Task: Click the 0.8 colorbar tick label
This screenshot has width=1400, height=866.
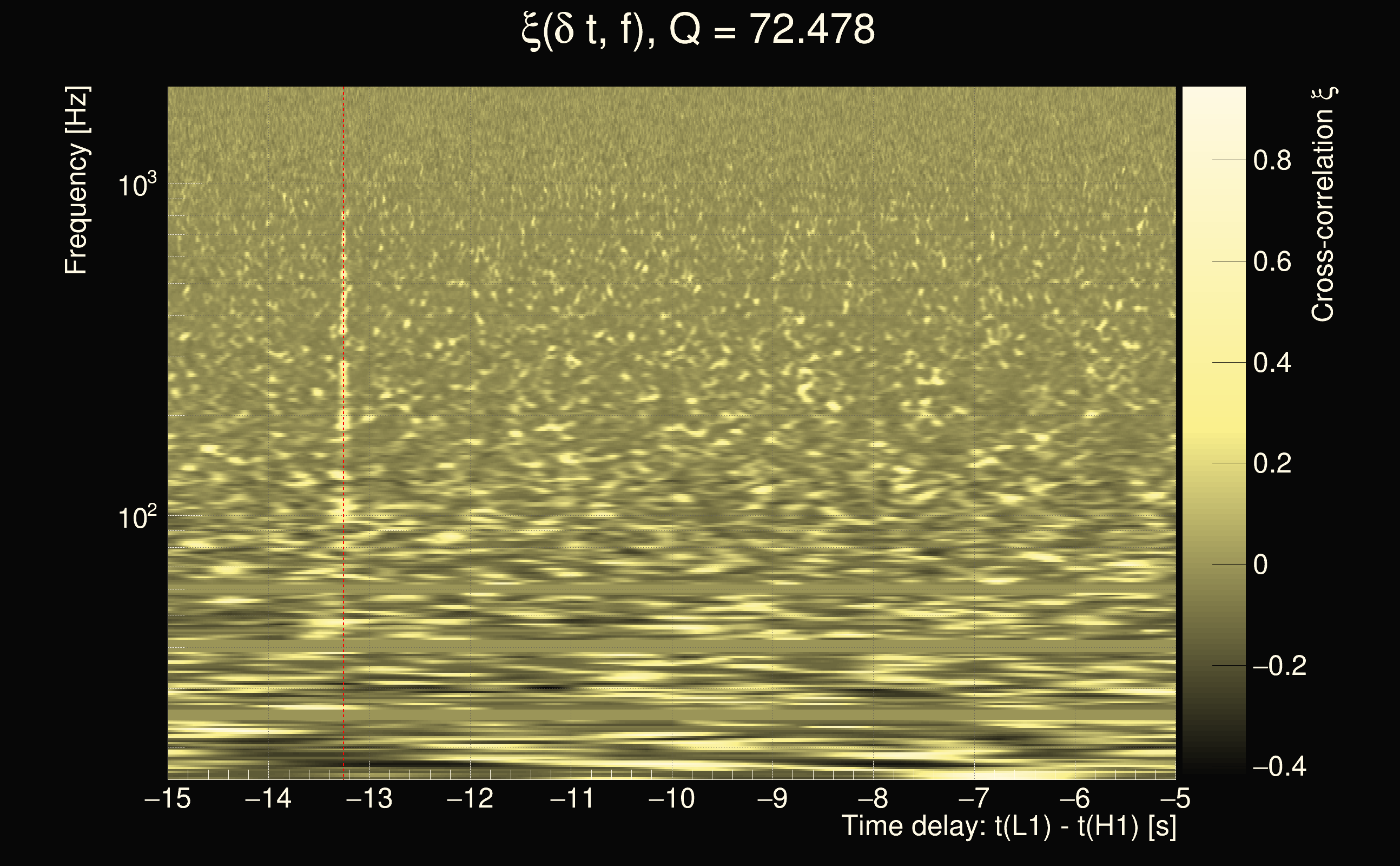Action: (1272, 160)
